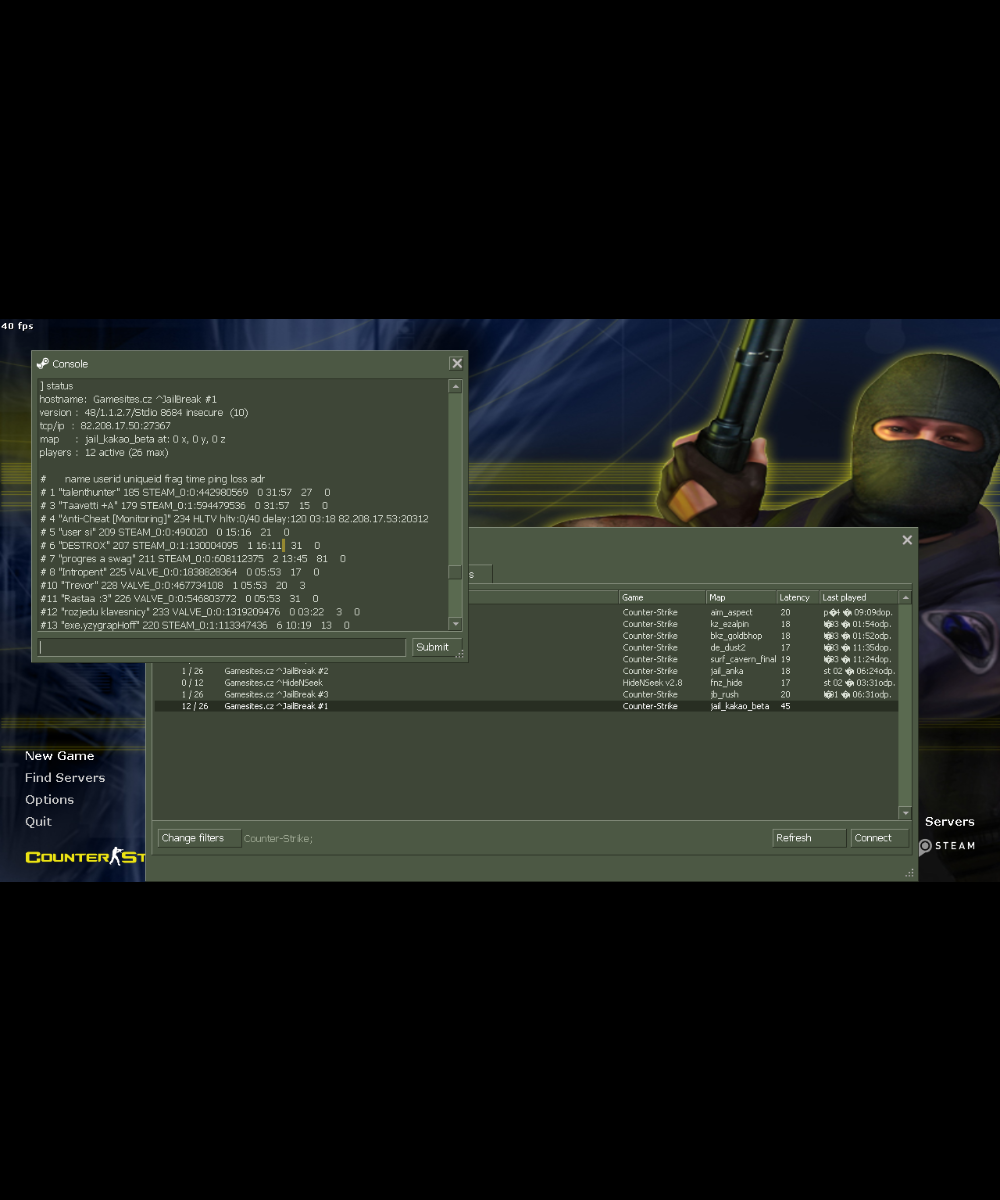Screen dimensions: 1000x1200
Task: Click the Connect button
Action: tap(878, 838)
